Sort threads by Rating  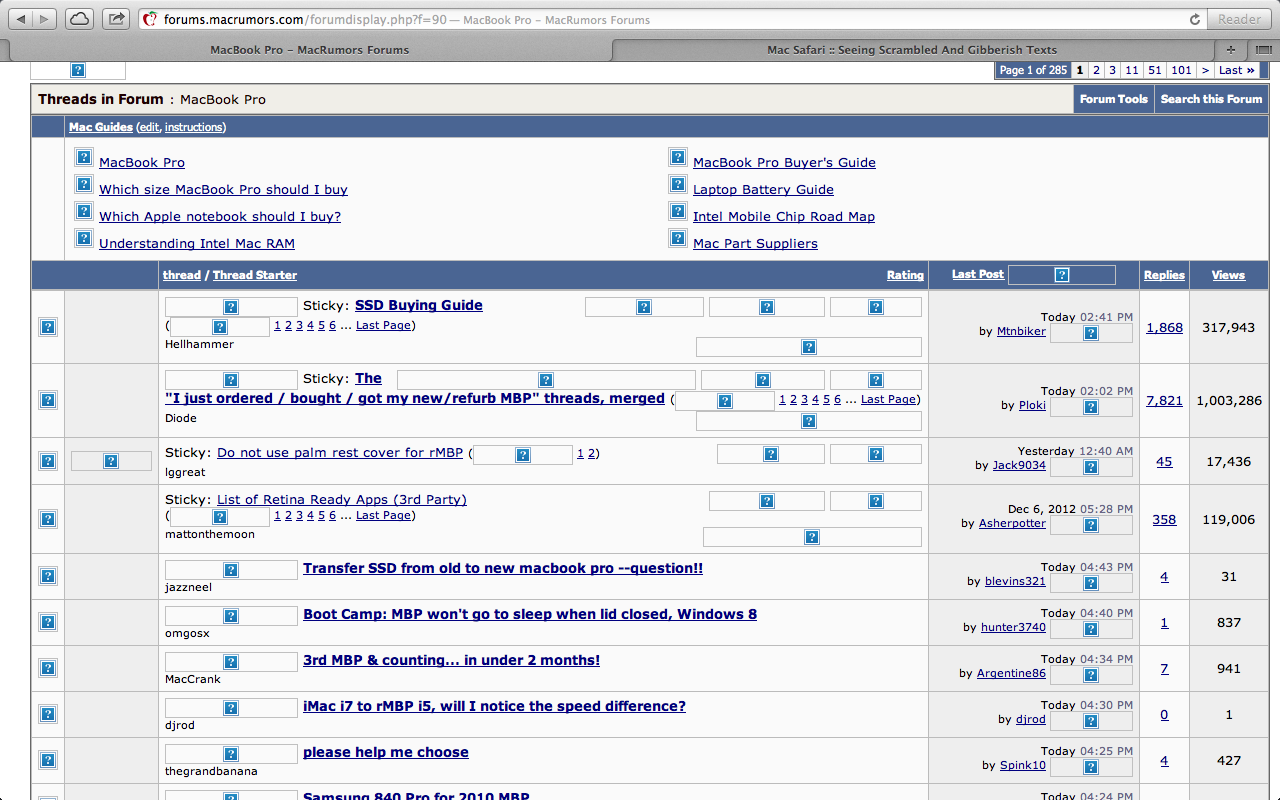click(x=905, y=275)
